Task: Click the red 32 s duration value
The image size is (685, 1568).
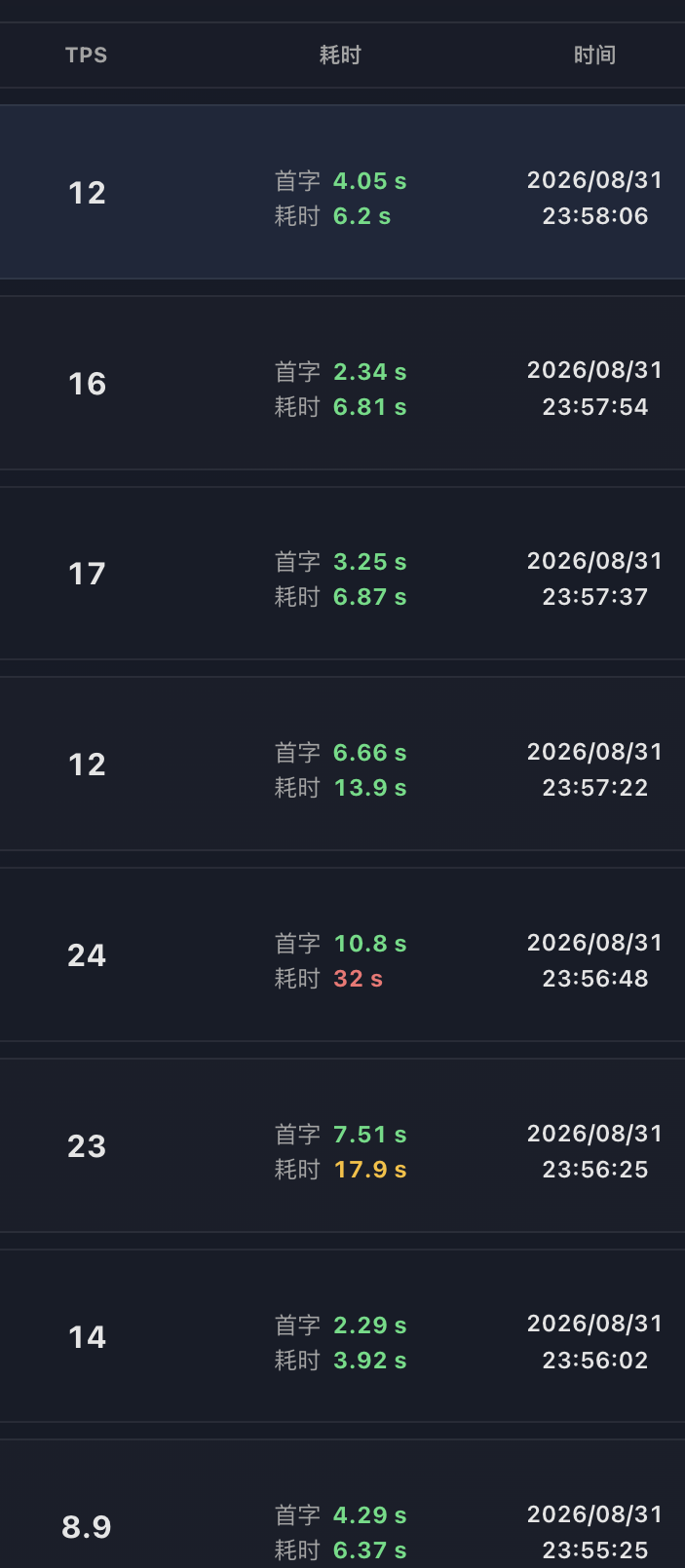Action: coord(358,979)
